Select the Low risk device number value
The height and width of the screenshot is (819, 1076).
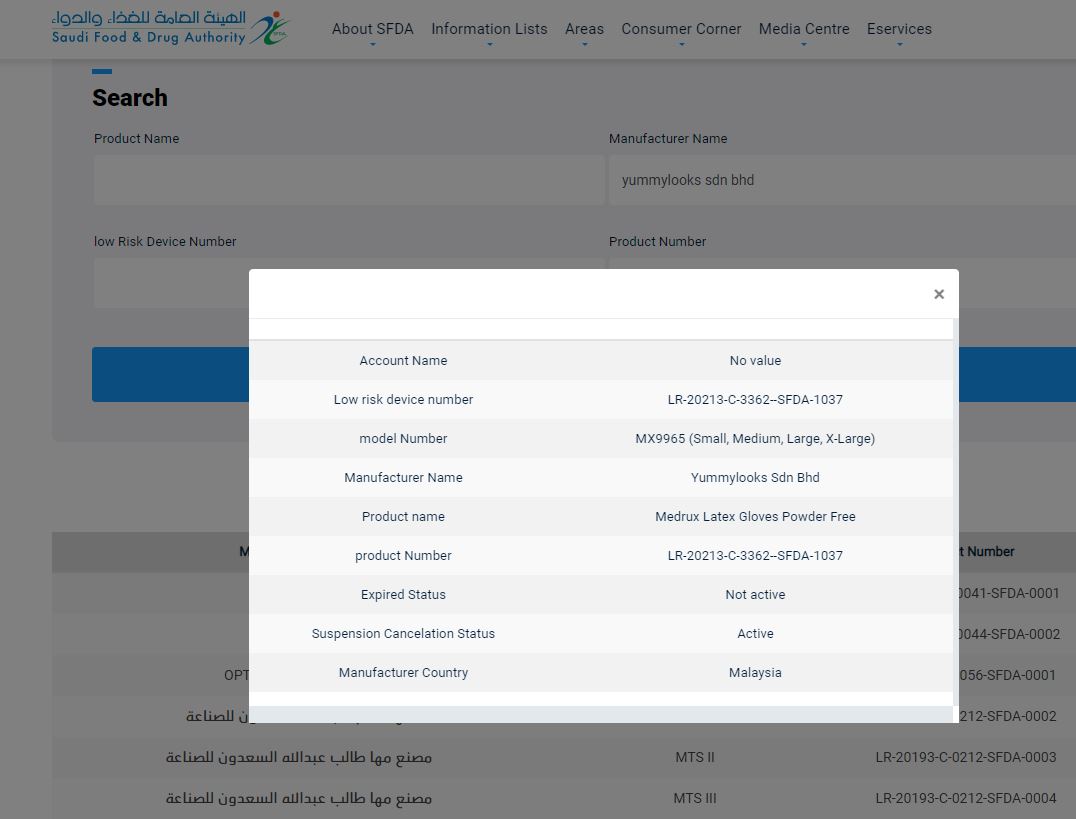click(x=755, y=400)
